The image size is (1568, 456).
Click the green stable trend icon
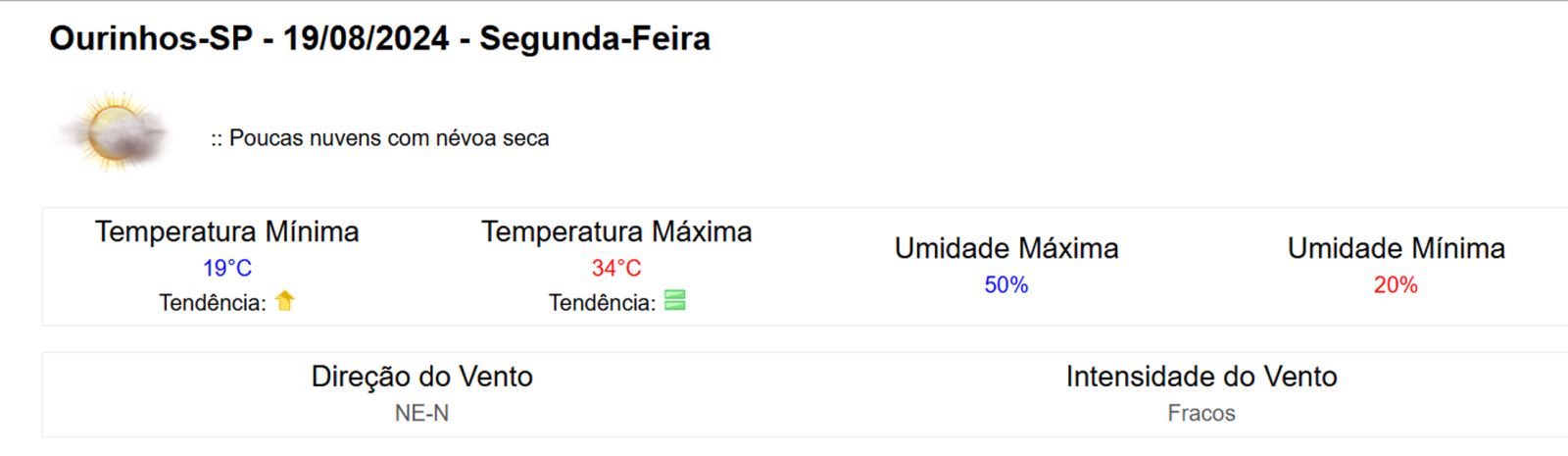tap(674, 301)
